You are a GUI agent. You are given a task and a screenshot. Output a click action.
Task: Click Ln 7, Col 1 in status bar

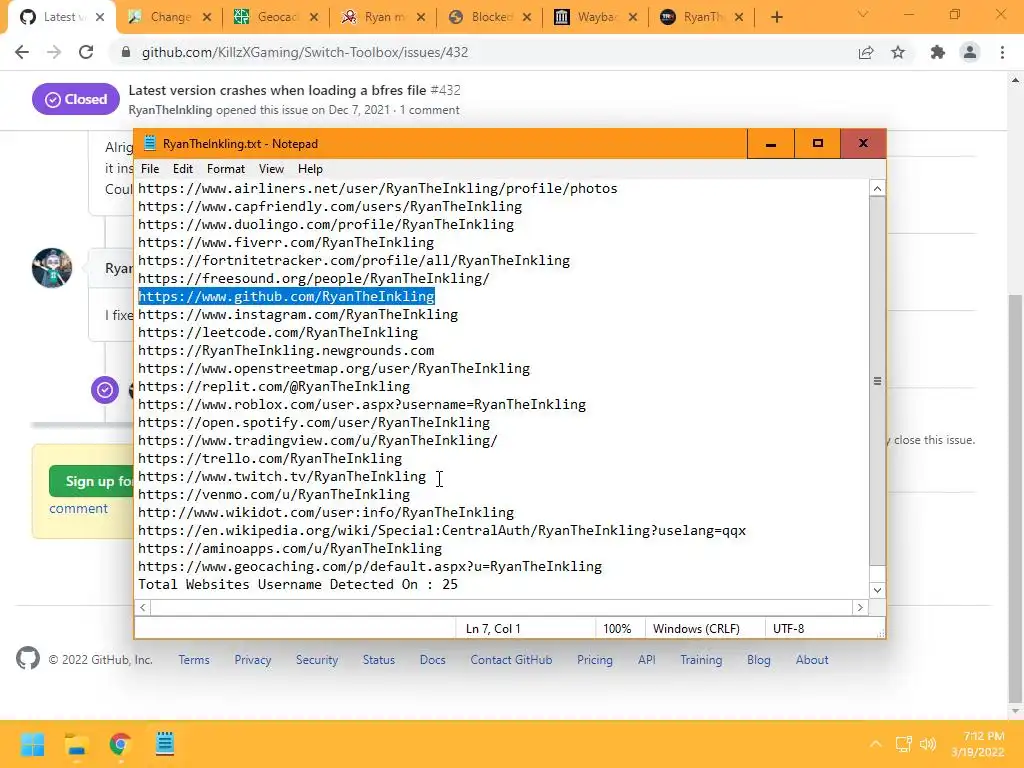493,629
